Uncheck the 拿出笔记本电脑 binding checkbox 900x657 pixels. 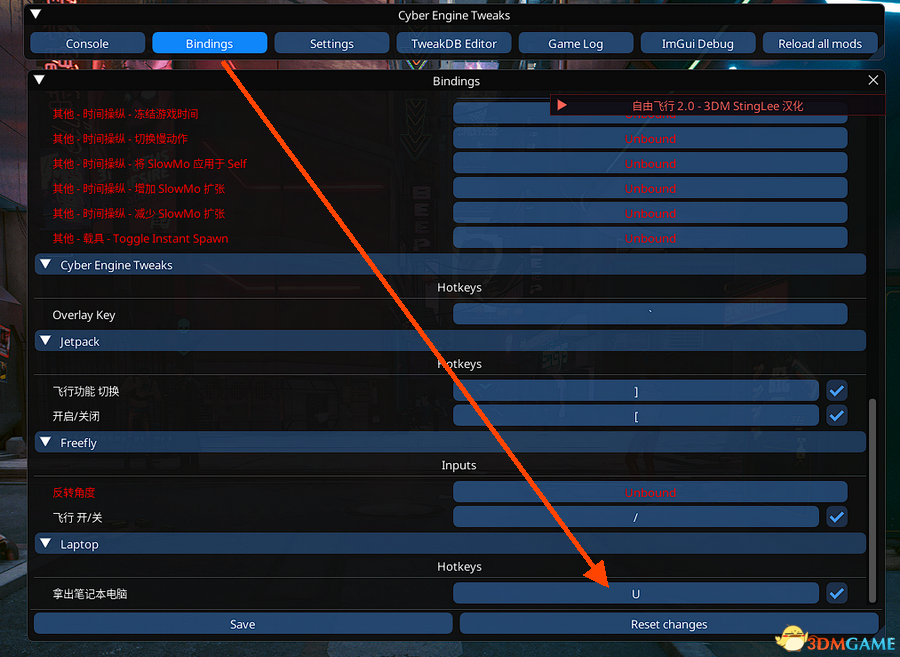coord(837,593)
